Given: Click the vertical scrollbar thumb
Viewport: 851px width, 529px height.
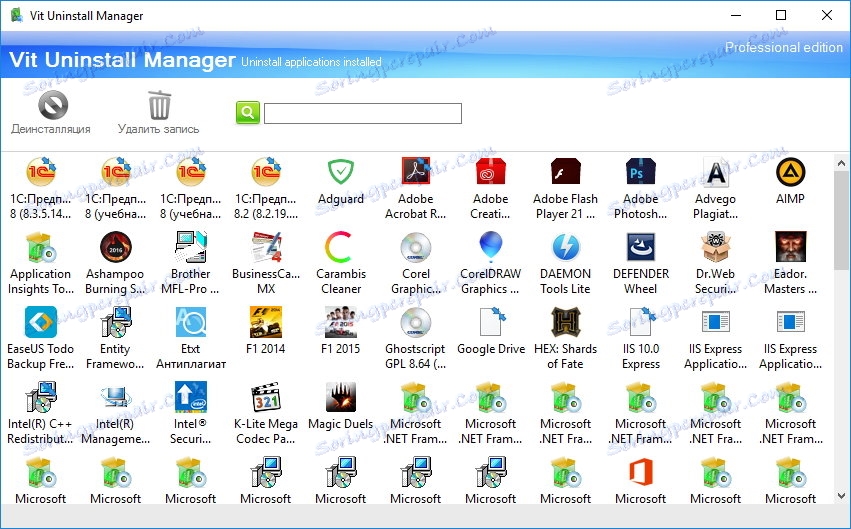Looking at the screenshot, I should click(841, 220).
